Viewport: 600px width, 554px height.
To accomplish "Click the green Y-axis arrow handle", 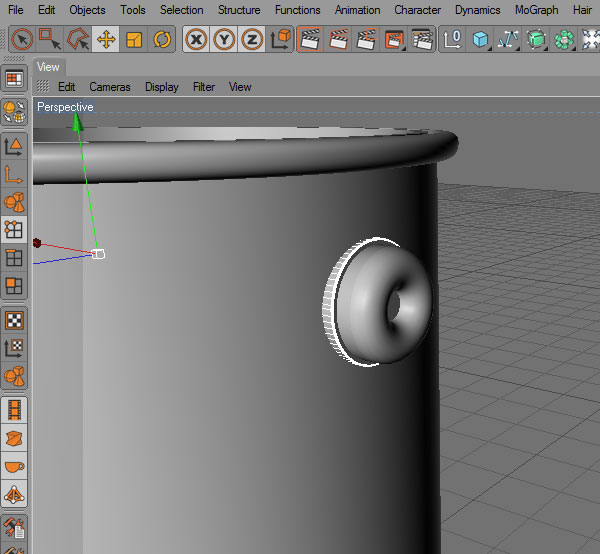I will pyautogui.click(x=78, y=122).
